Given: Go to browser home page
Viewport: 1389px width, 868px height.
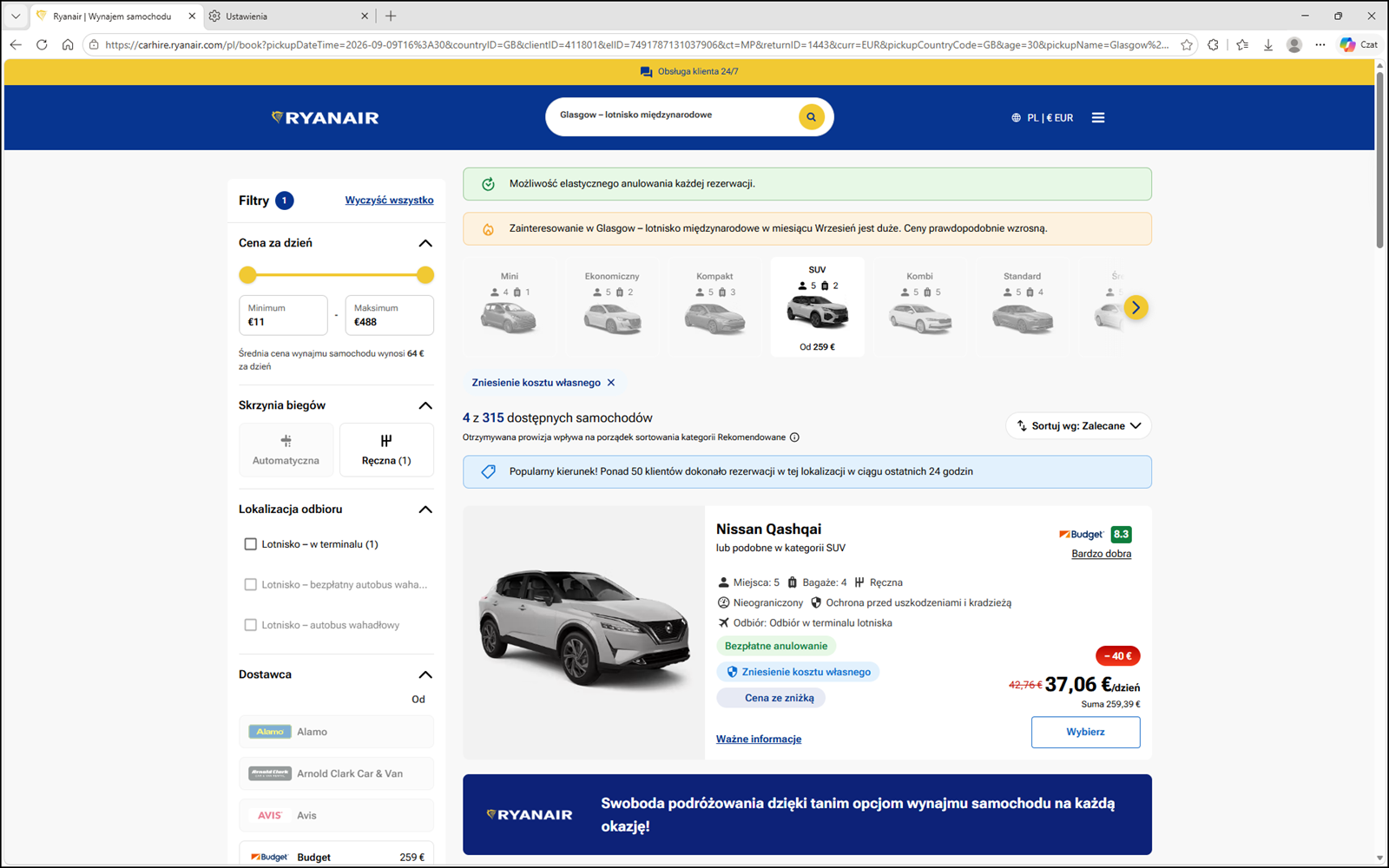Looking at the screenshot, I should click(68, 44).
